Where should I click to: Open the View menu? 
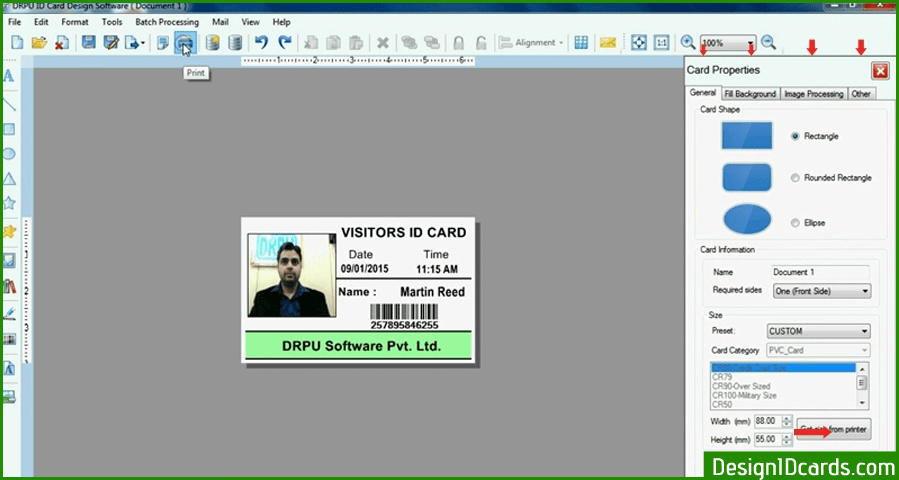(251, 22)
